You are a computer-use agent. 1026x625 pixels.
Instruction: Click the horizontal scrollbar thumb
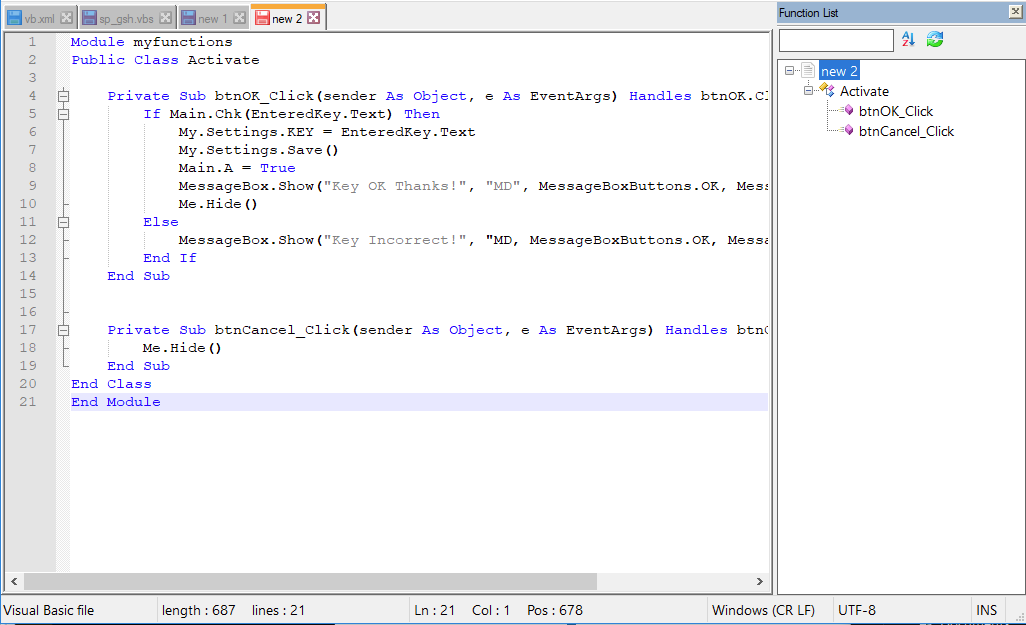[310, 581]
